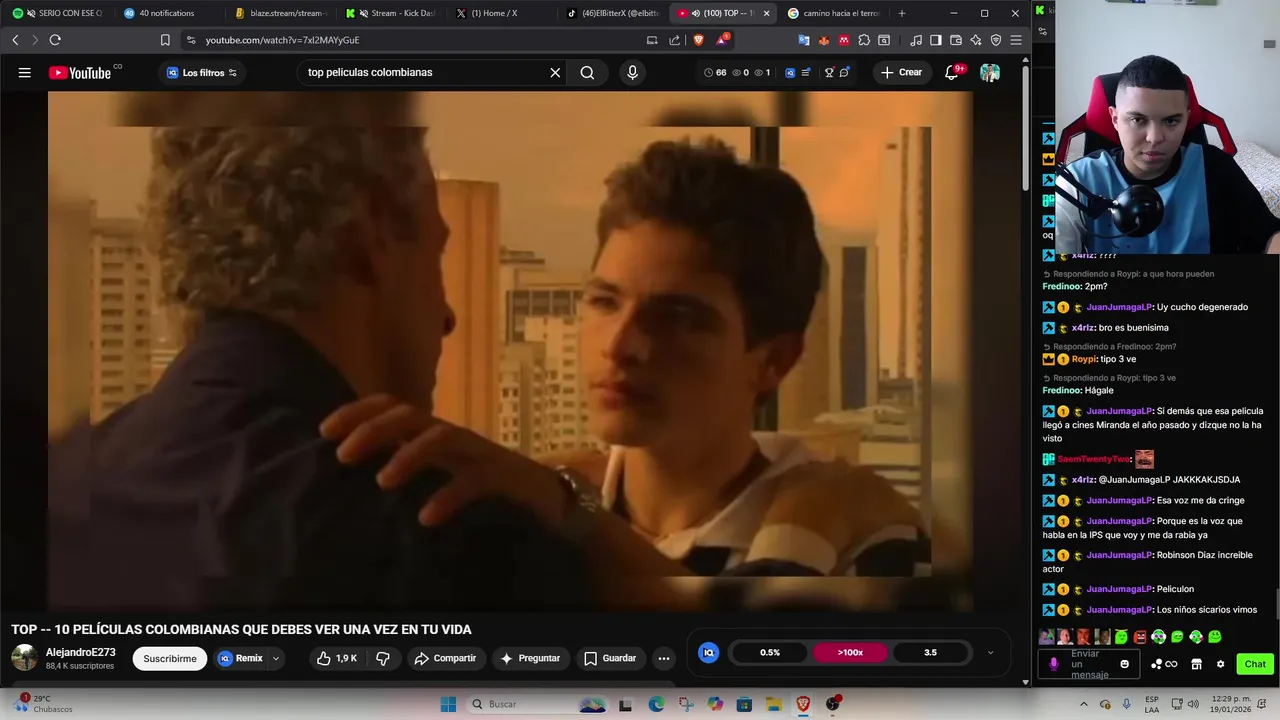This screenshot has width=1280, height=720.
Task: Select the 3.5 stats pill
Action: [930, 652]
